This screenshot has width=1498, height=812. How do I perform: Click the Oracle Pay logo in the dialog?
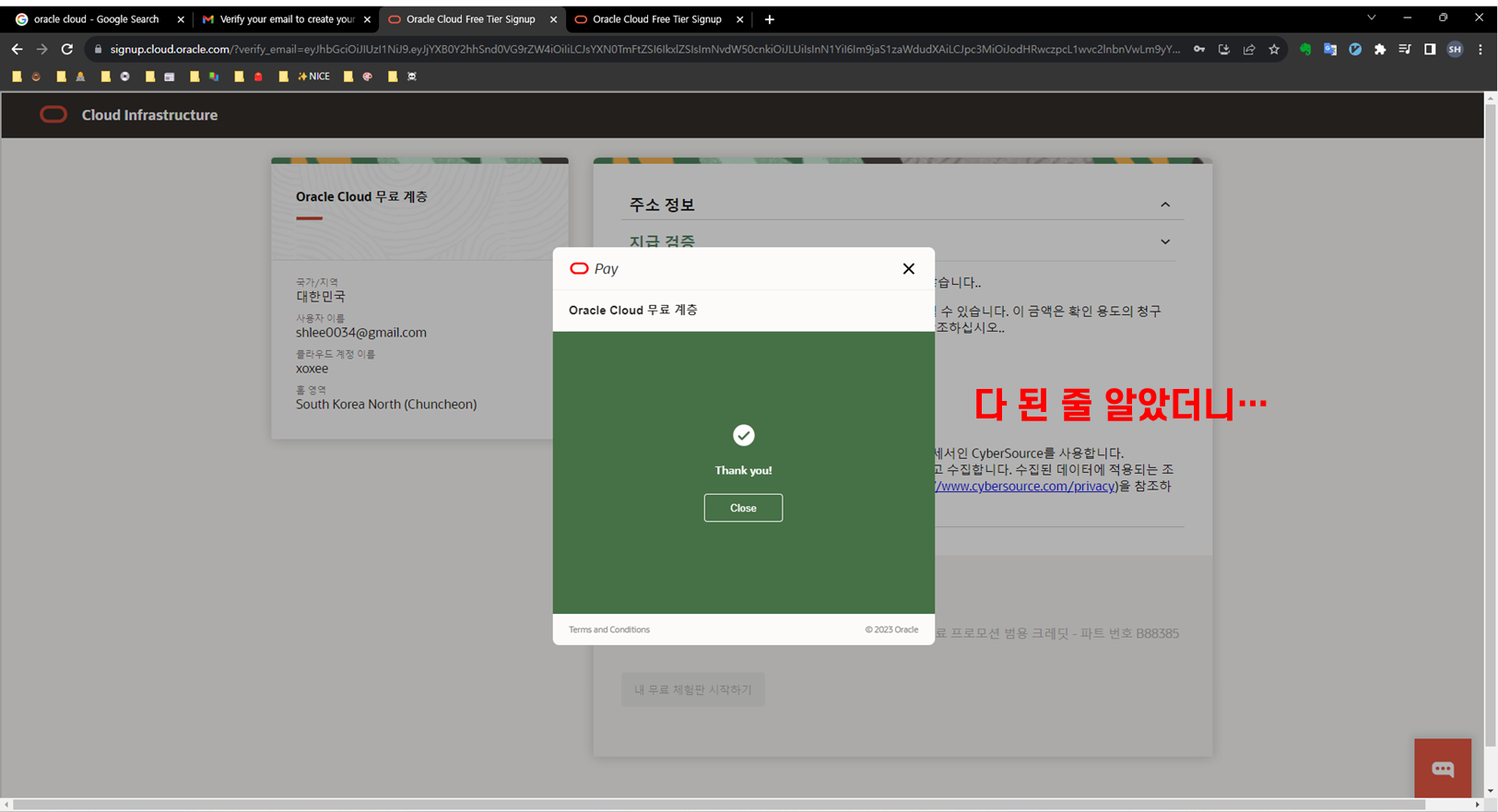click(594, 268)
